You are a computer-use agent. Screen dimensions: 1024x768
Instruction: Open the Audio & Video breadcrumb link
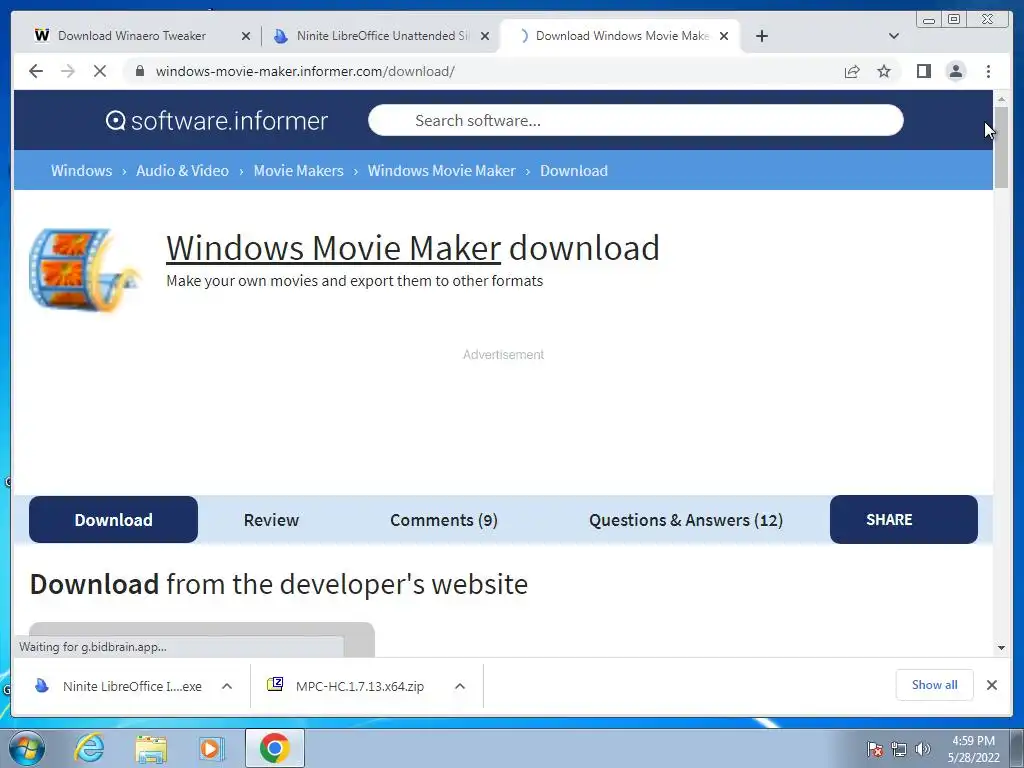182,171
